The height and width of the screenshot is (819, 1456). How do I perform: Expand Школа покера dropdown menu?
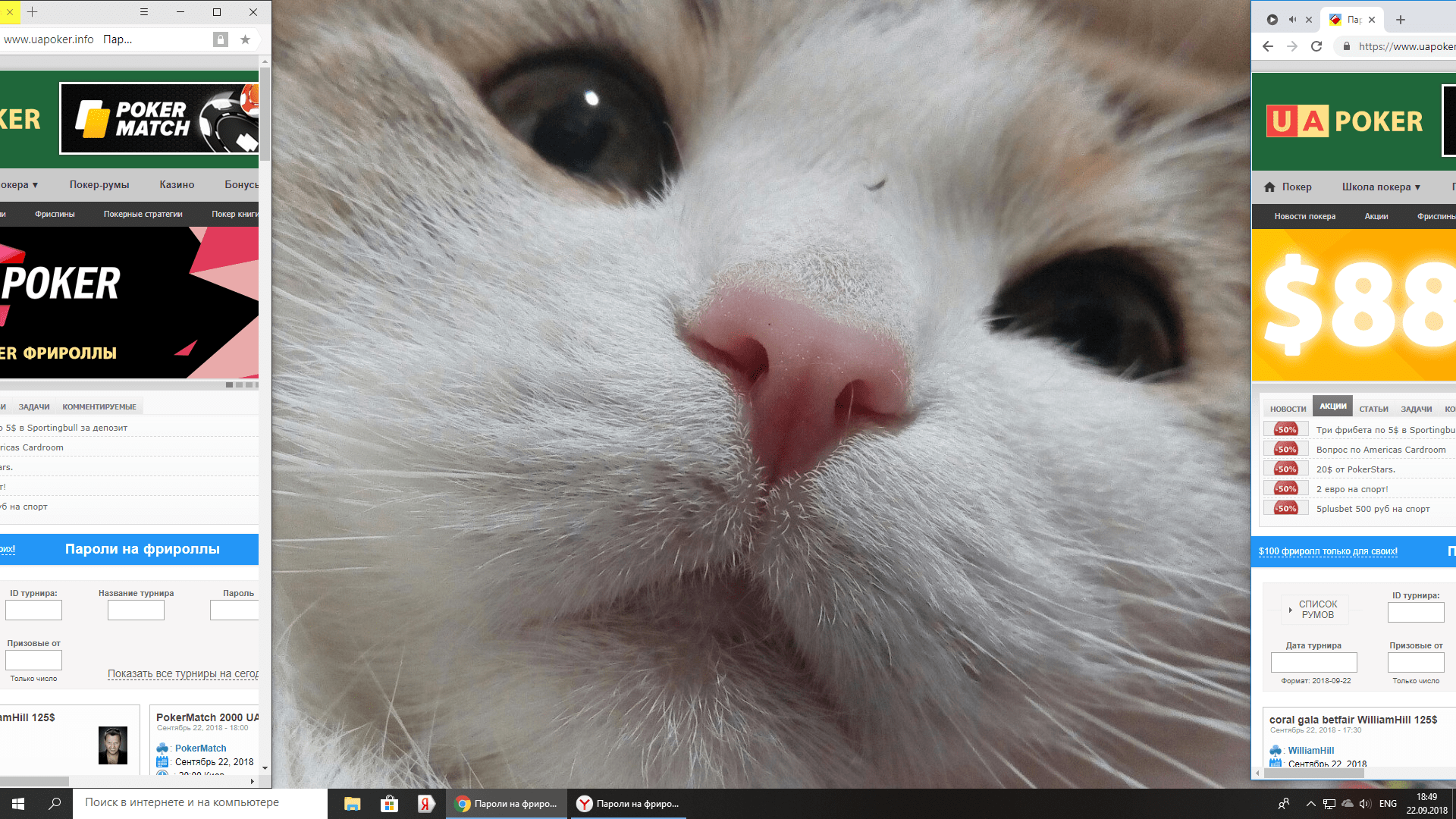(1381, 187)
